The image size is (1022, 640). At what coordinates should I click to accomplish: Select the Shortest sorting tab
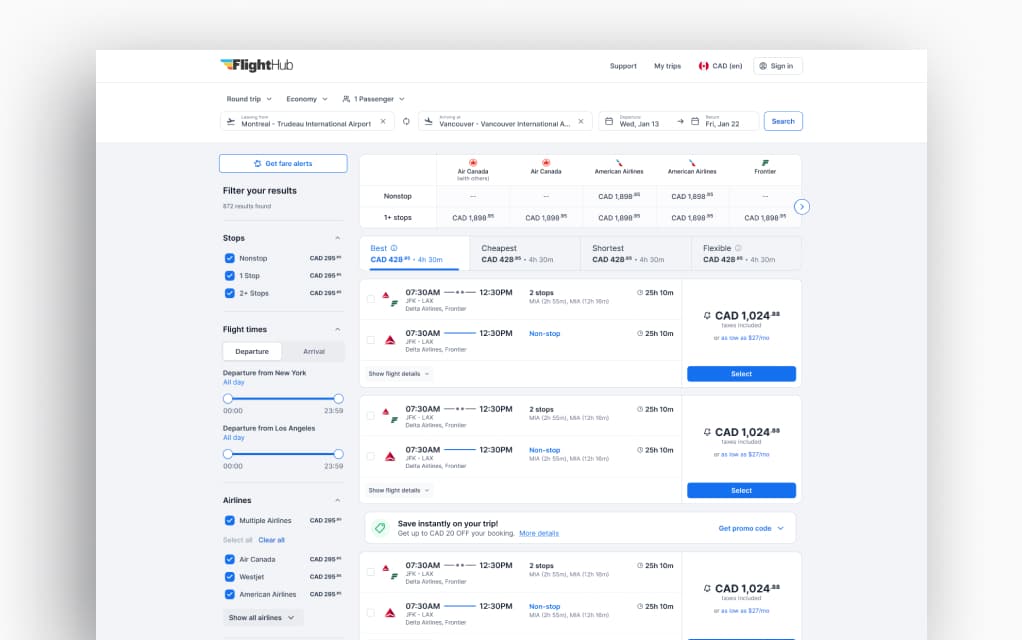[635, 254]
